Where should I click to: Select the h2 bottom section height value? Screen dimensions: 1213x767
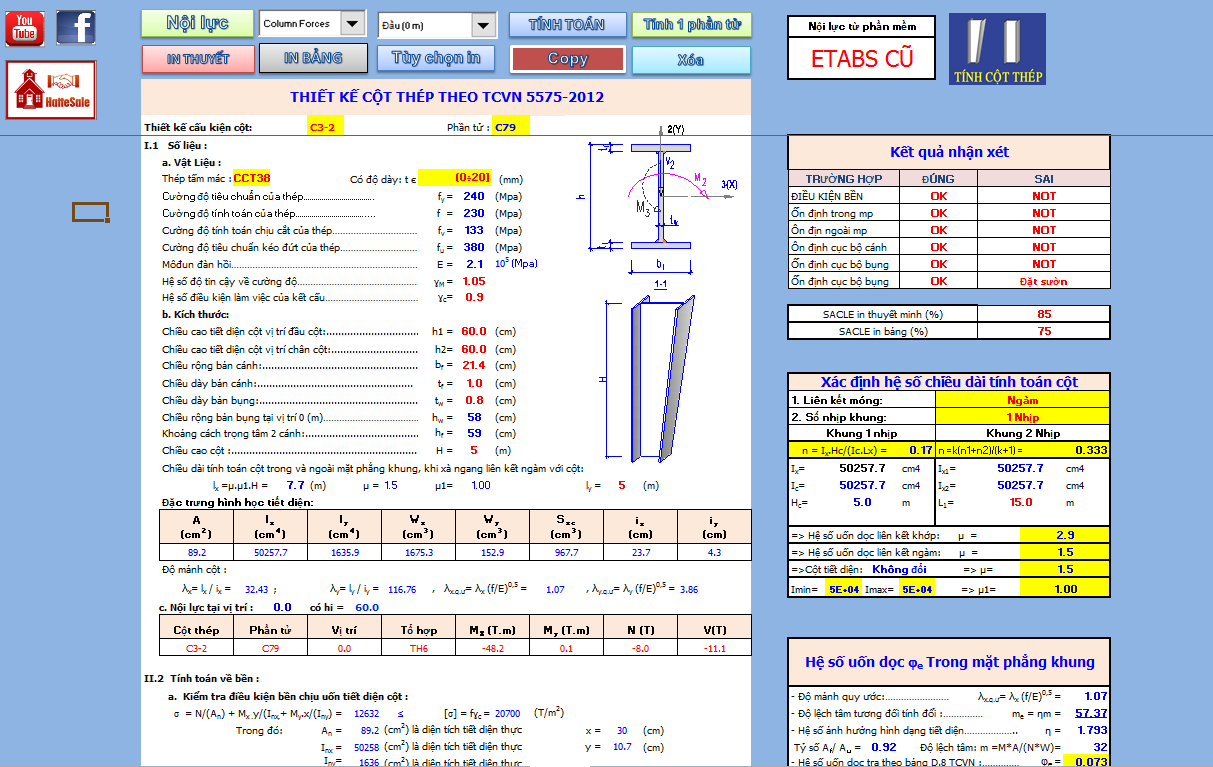(474, 349)
